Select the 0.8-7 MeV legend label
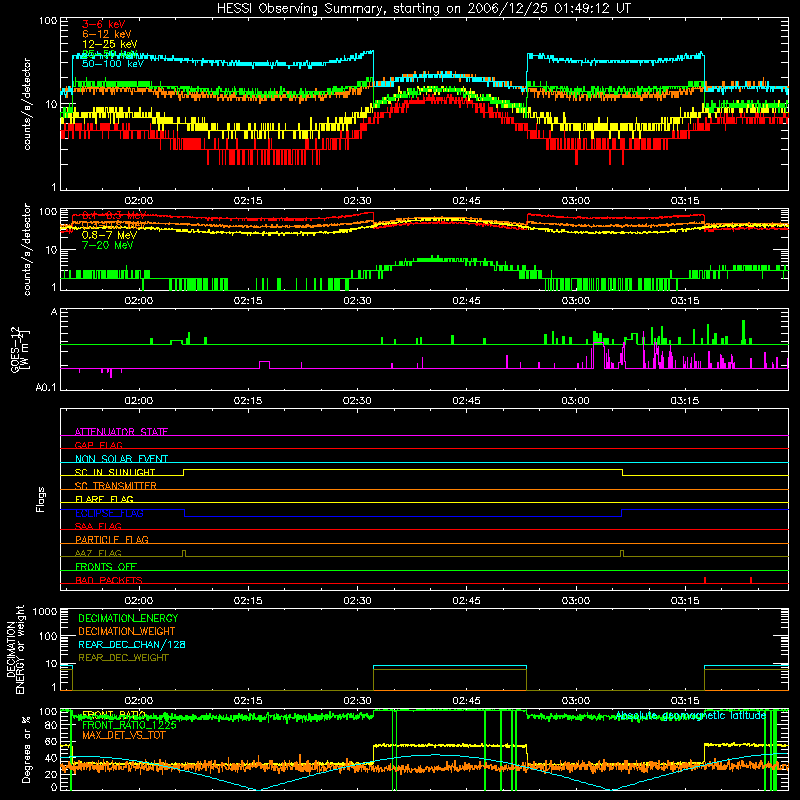 tap(109, 235)
